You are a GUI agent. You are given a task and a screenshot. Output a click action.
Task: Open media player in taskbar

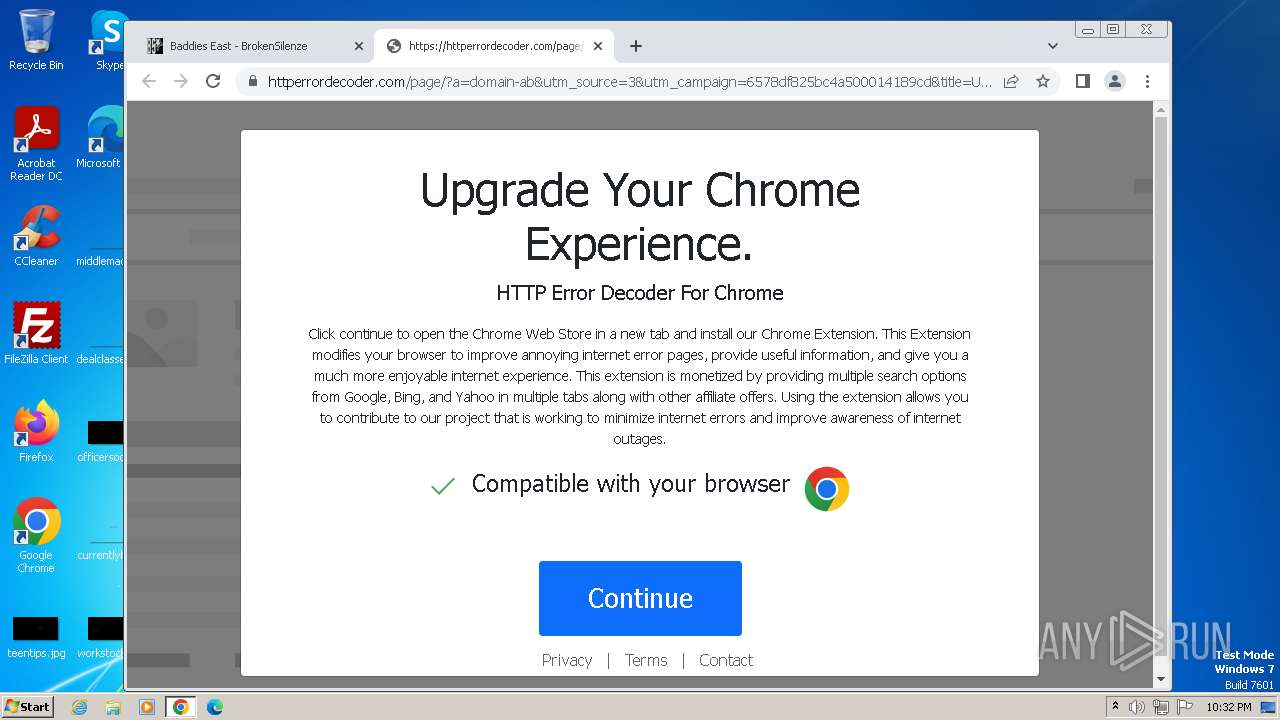pos(147,707)
